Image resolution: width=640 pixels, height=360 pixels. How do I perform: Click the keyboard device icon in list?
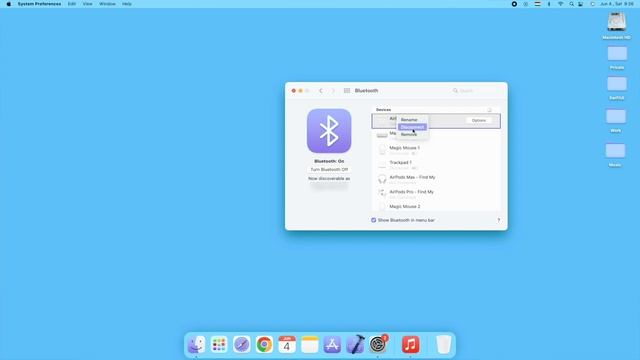click(x=382, y=135)
